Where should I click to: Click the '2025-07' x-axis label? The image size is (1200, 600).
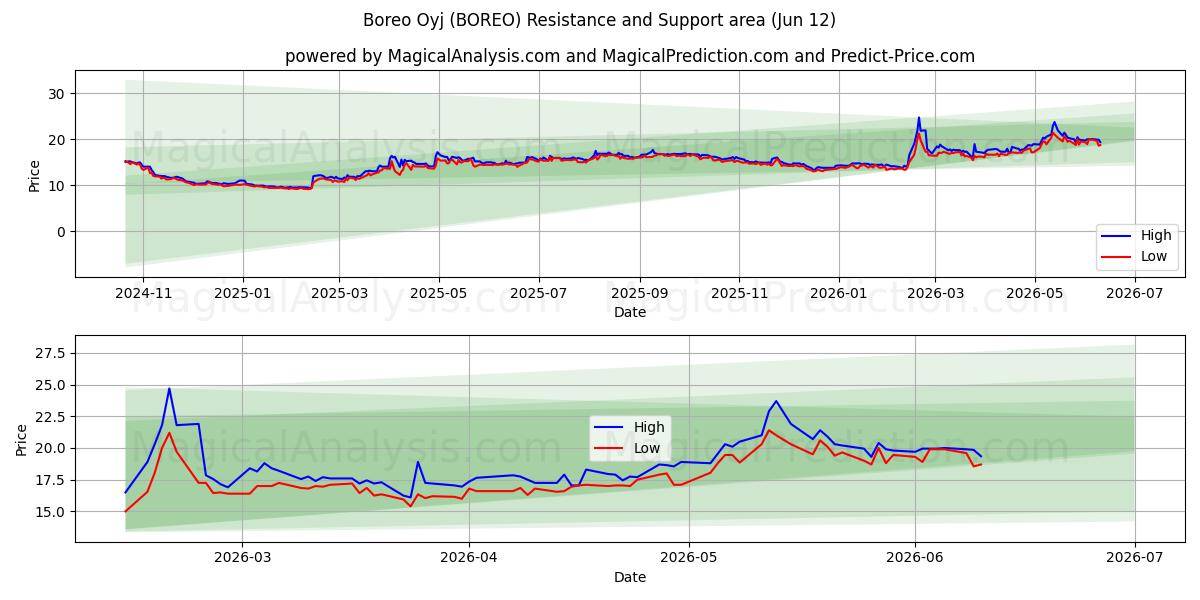pyautogui.click(x=539, y=293)
